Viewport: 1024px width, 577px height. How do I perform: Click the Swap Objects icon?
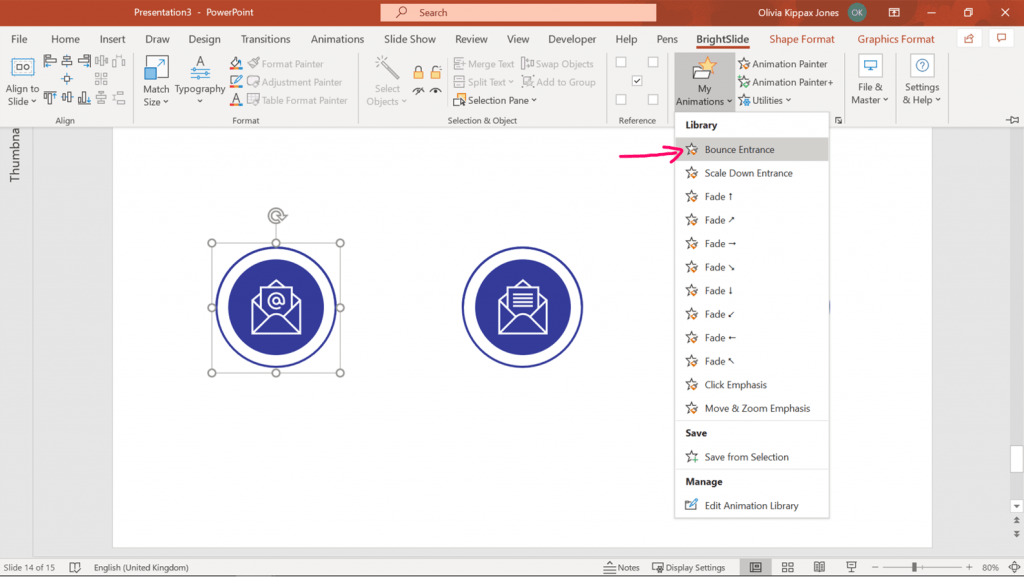[x=528, y=63]
